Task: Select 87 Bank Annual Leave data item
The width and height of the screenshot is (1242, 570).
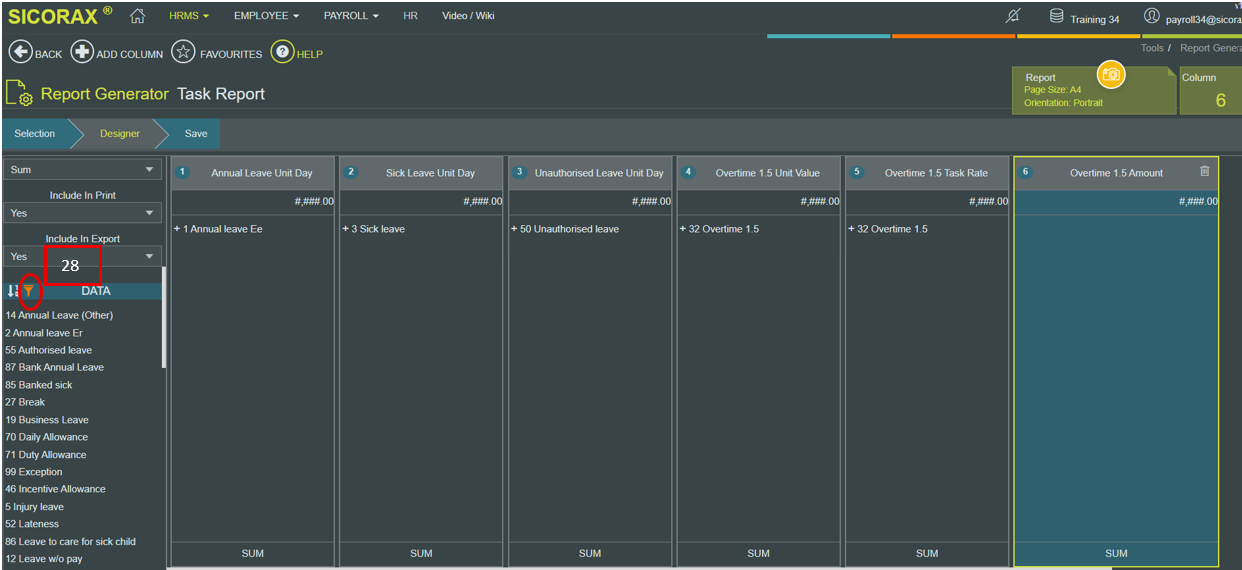Action: coord(54,367)
